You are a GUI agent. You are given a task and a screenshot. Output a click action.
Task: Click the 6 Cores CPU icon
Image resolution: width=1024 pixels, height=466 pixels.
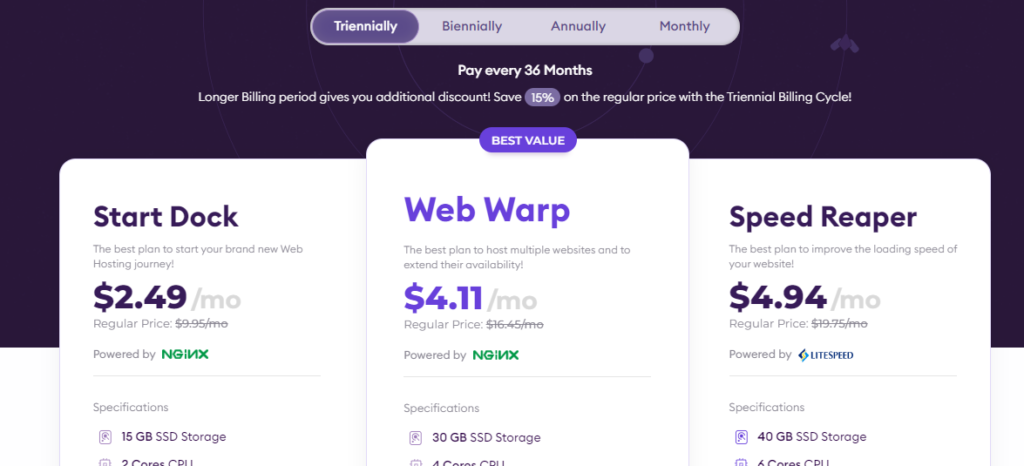tap(741, 462)
